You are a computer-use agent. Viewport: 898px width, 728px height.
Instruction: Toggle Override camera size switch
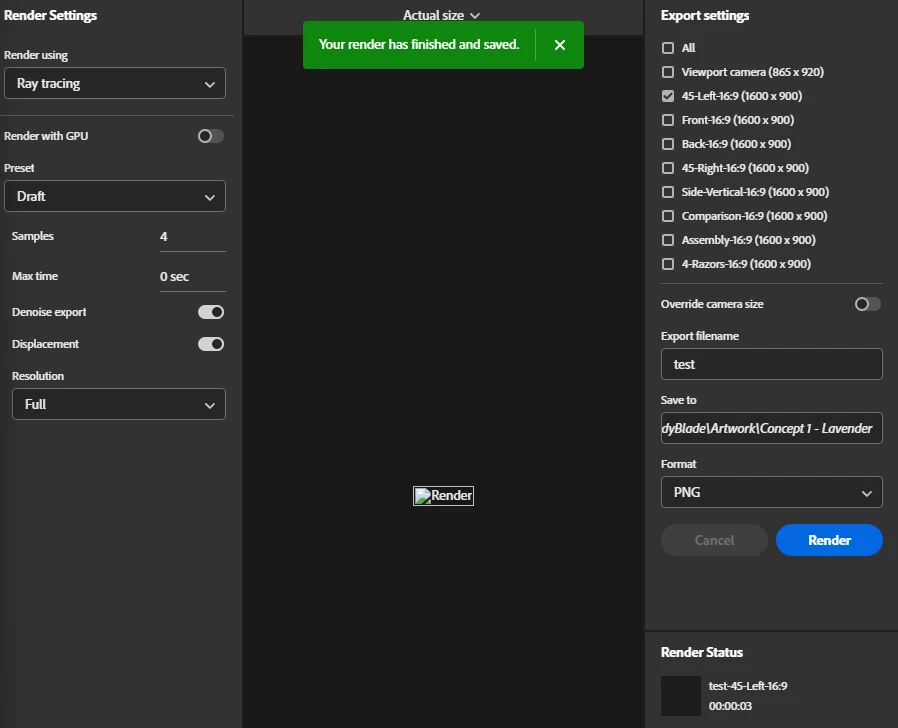tap(868, 304)
